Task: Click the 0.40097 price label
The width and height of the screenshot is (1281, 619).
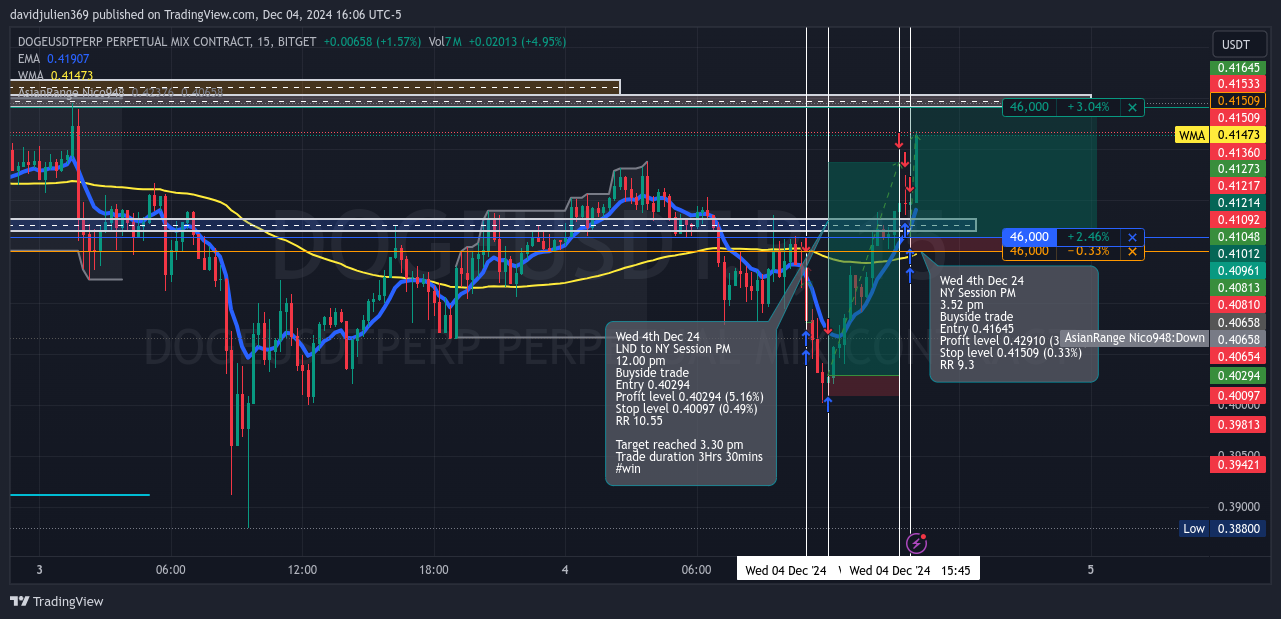Action: (x=1238, y=396)
